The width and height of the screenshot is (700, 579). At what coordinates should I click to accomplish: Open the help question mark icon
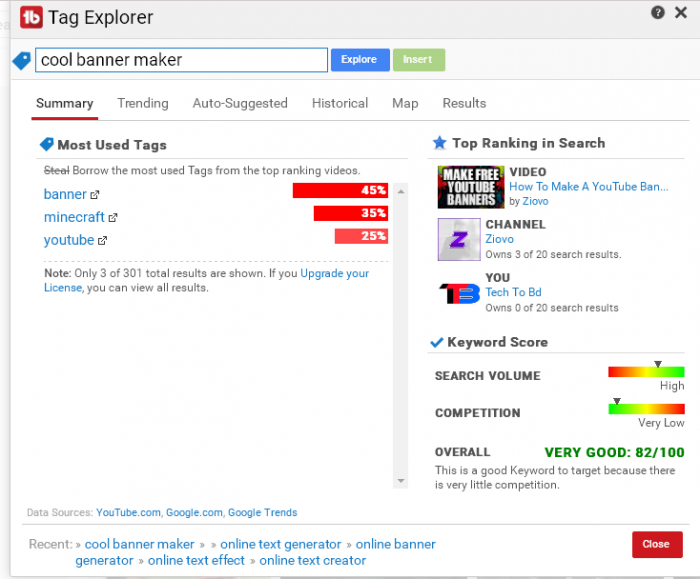point(658,12)
